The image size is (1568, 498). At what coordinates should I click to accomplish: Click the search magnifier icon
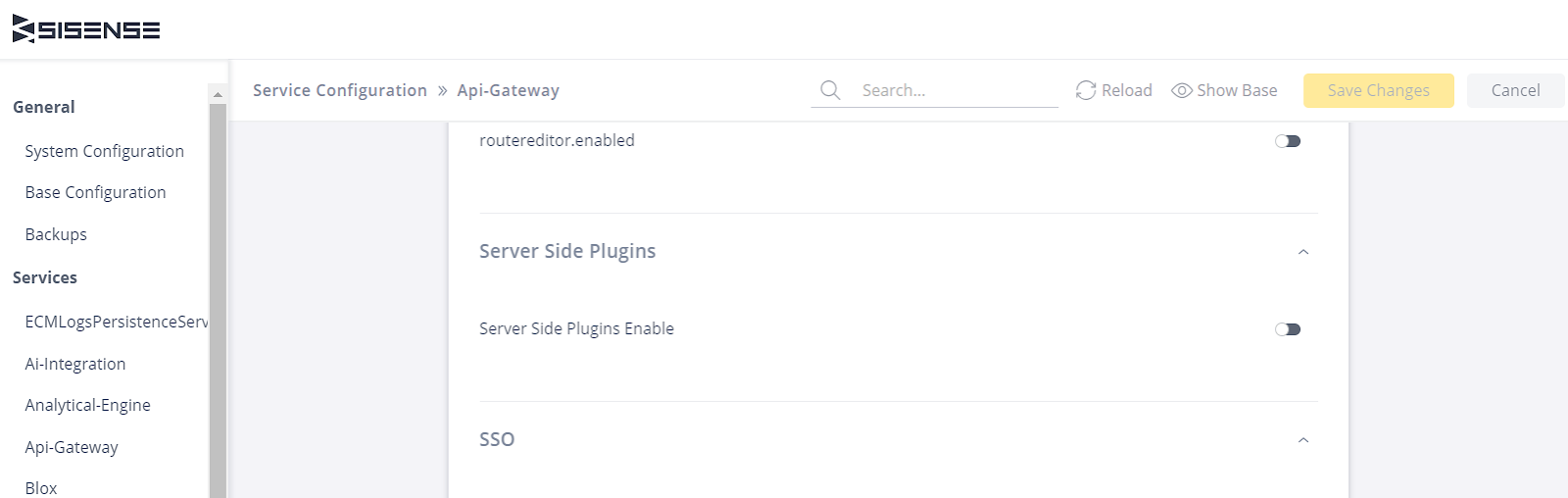click(x=830, y=90)
